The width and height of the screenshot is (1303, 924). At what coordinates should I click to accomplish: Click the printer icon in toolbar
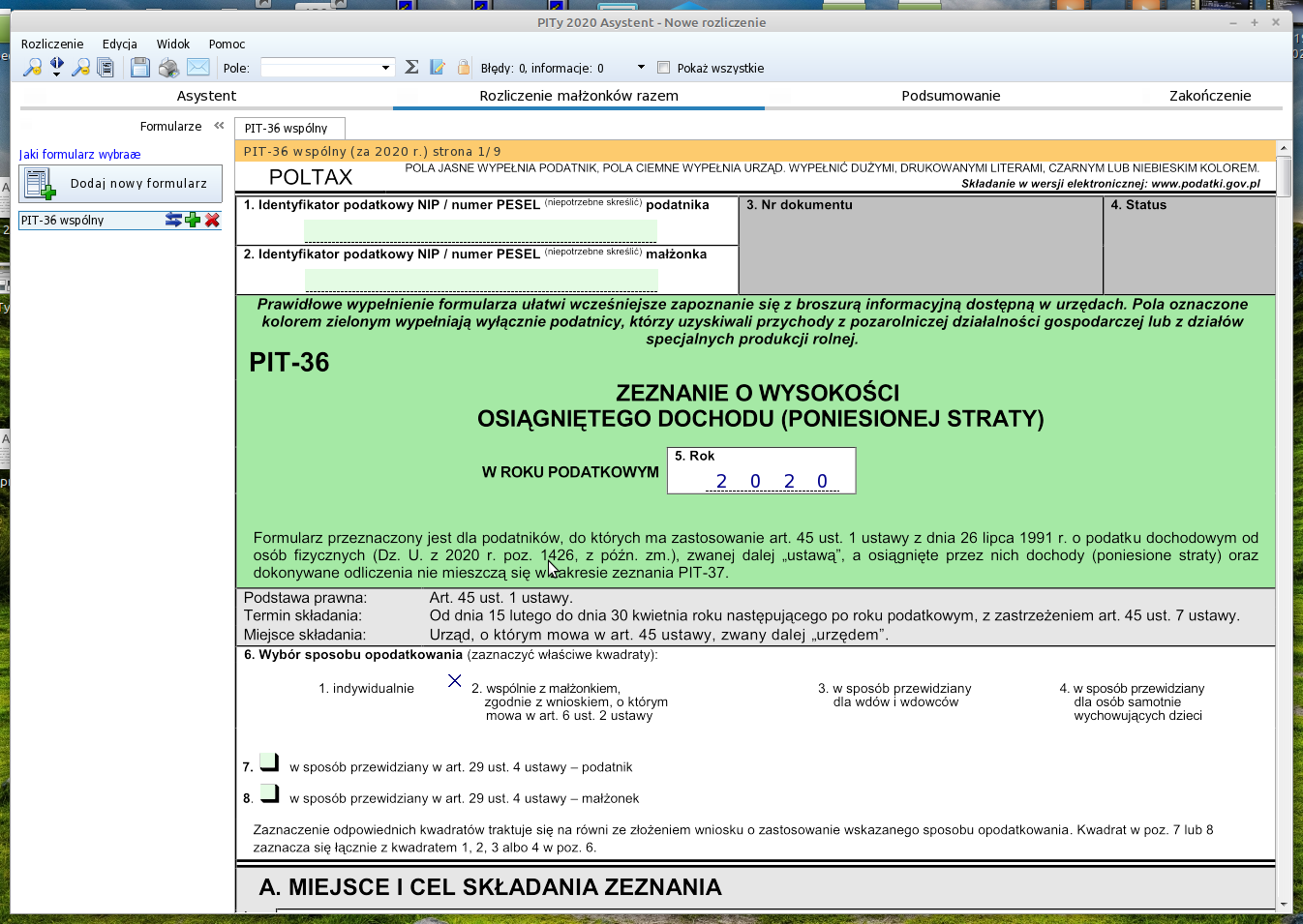click(168, 68)
